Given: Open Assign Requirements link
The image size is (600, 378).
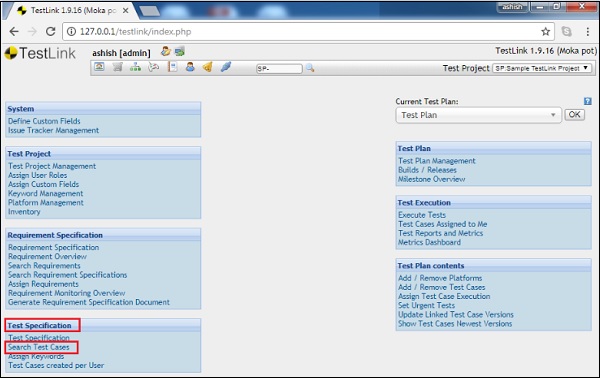Looking at the screenshot, I should pyautogui.click(x=43, y=284).
